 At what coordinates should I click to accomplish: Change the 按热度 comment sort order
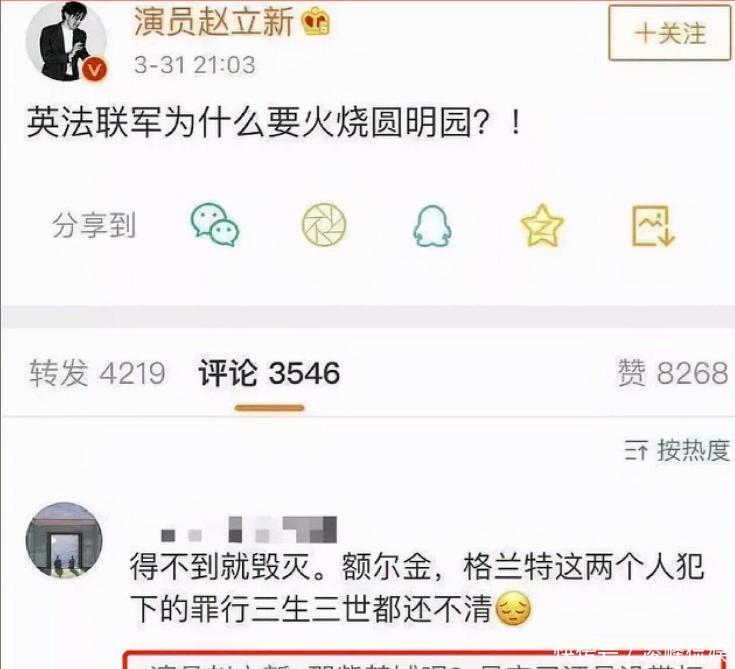tap(677, 451)
